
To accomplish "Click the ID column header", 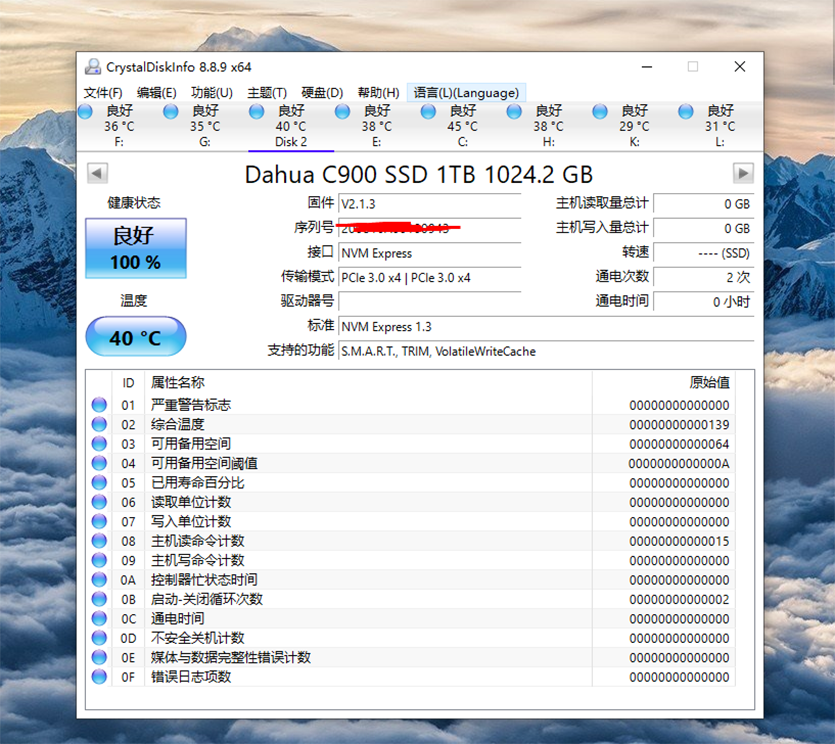I will tap(128, 383).
